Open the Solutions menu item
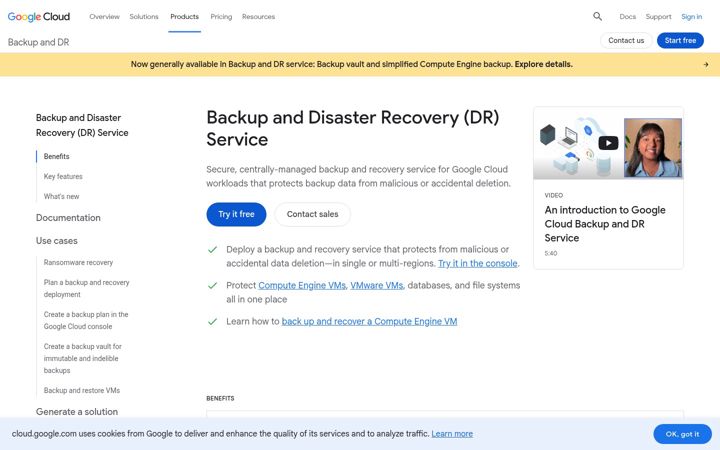720x450 pixels. click(144, 17)
